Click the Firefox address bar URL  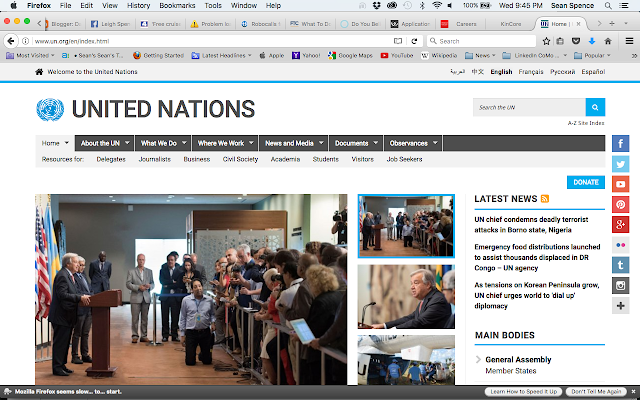point(210,41)
